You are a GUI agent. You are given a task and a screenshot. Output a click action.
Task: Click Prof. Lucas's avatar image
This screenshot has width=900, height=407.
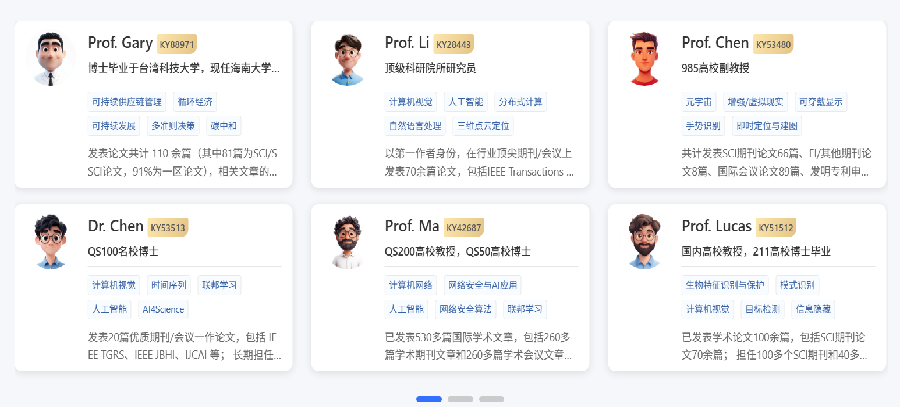click(644, 241)
